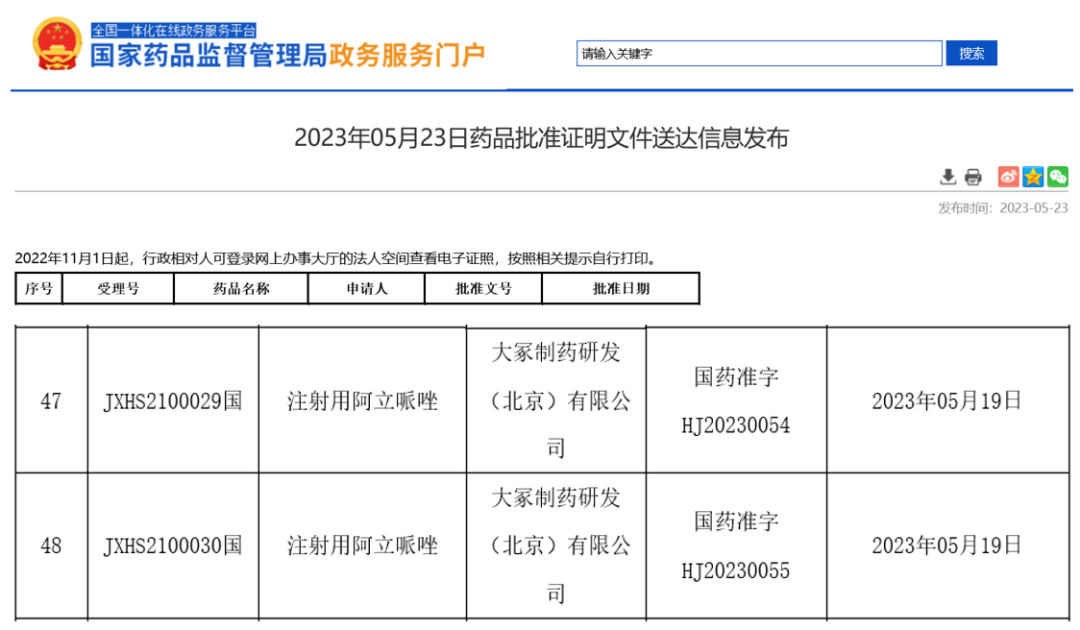
Task: Click the 受理号 column header
Action: click(x=118, y=288)
